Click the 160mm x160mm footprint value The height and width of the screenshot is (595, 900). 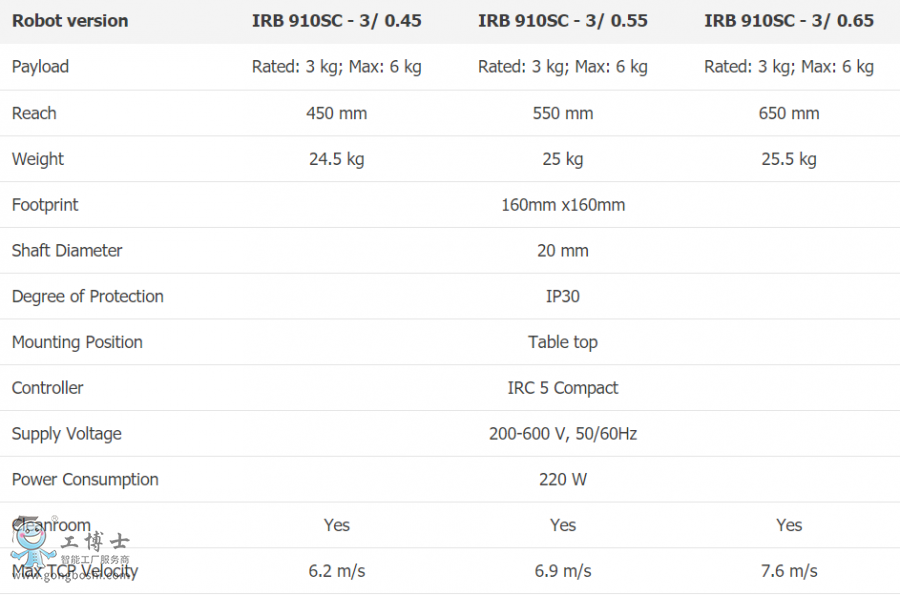(563, 205)
